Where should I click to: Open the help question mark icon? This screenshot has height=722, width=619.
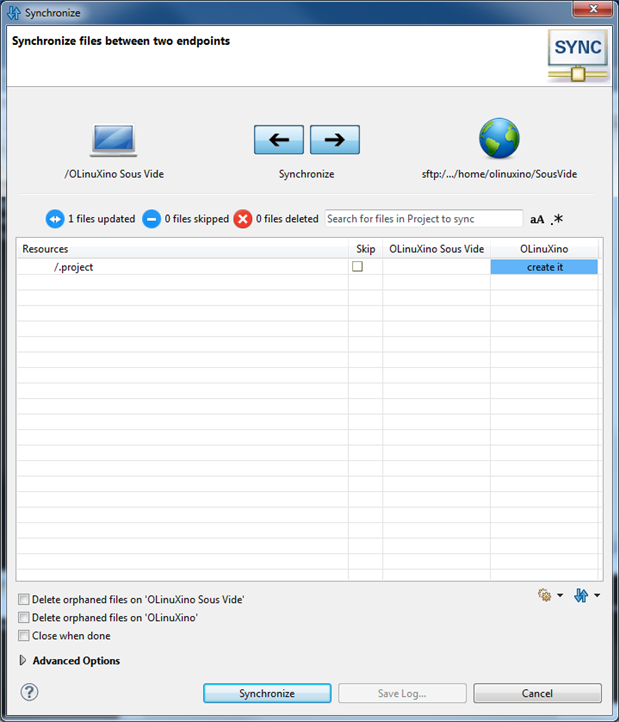pyautogui.click(x=29, y=692)
